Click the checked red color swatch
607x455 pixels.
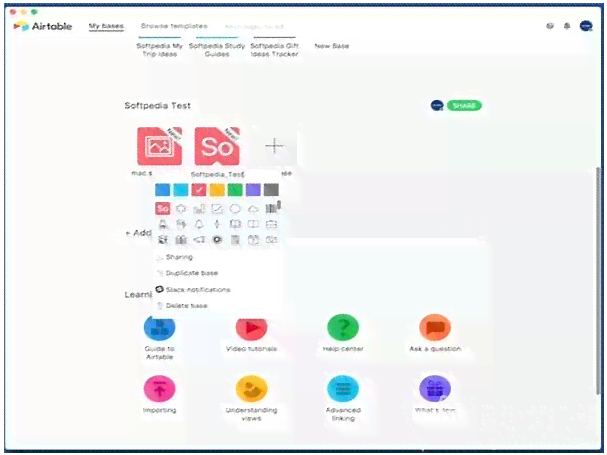[199, 190]
